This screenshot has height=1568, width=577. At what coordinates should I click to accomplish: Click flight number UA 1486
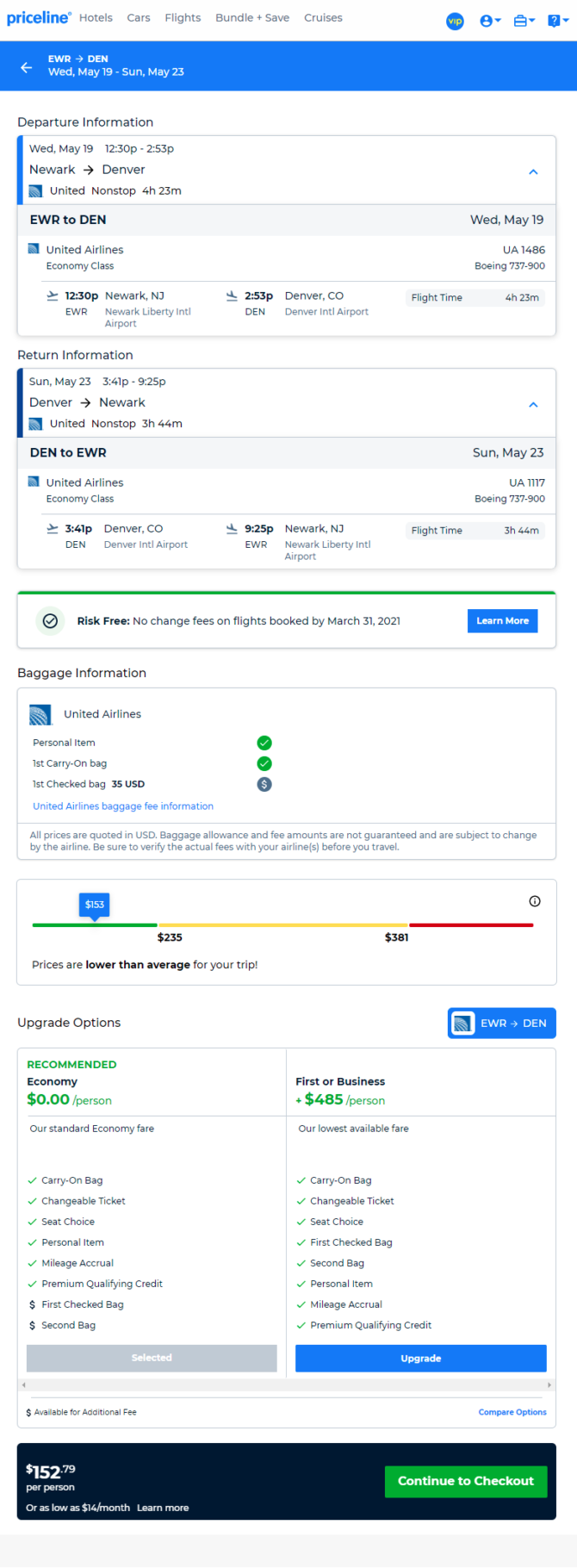click(524, 250)
